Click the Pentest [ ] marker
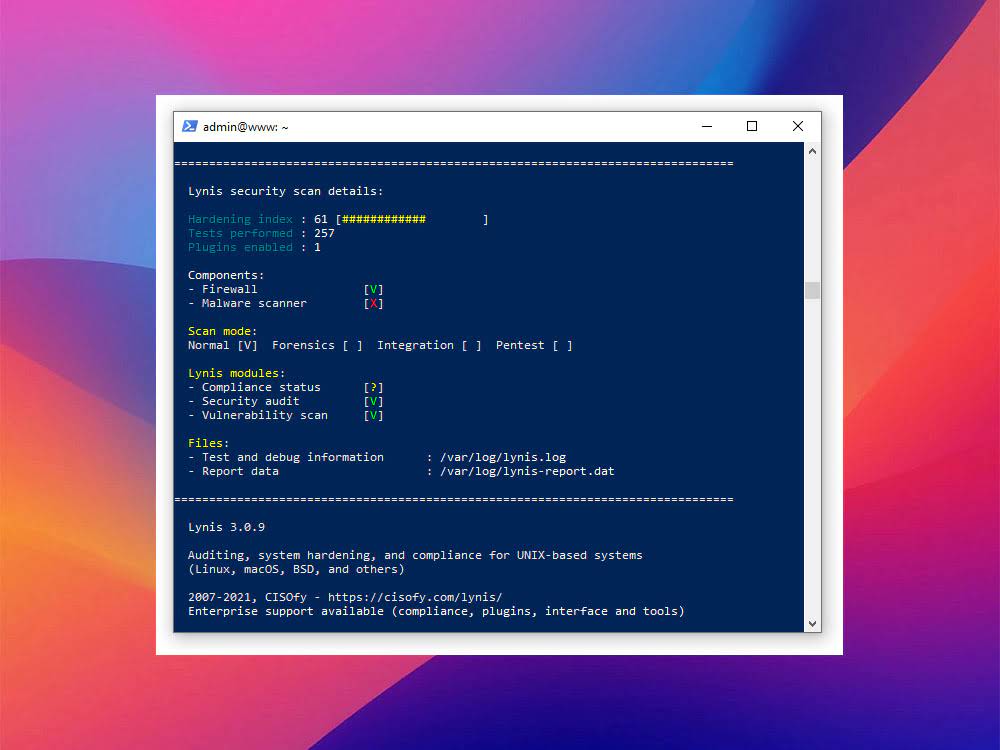1000x750 pixels. pos(562,346)
